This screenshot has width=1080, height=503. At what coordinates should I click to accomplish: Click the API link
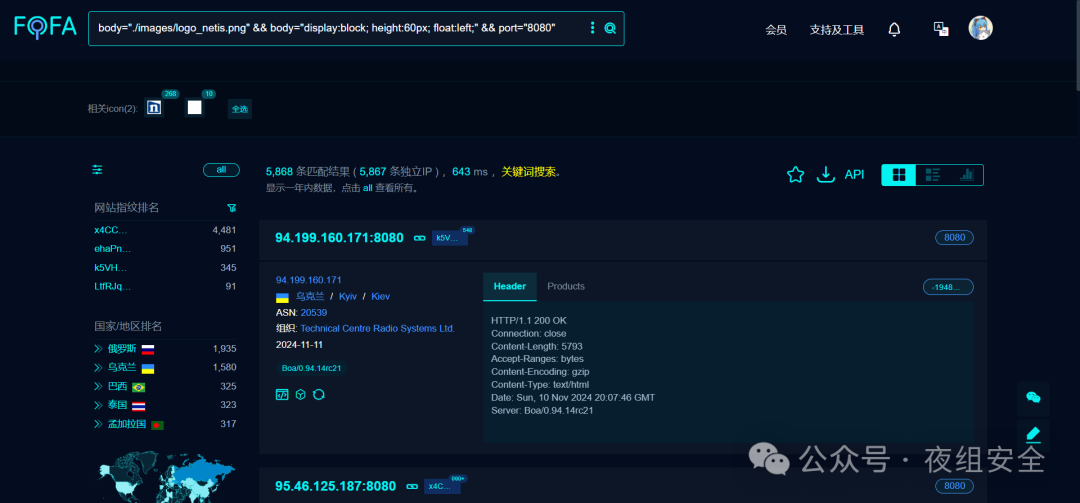tap(854, 175)
